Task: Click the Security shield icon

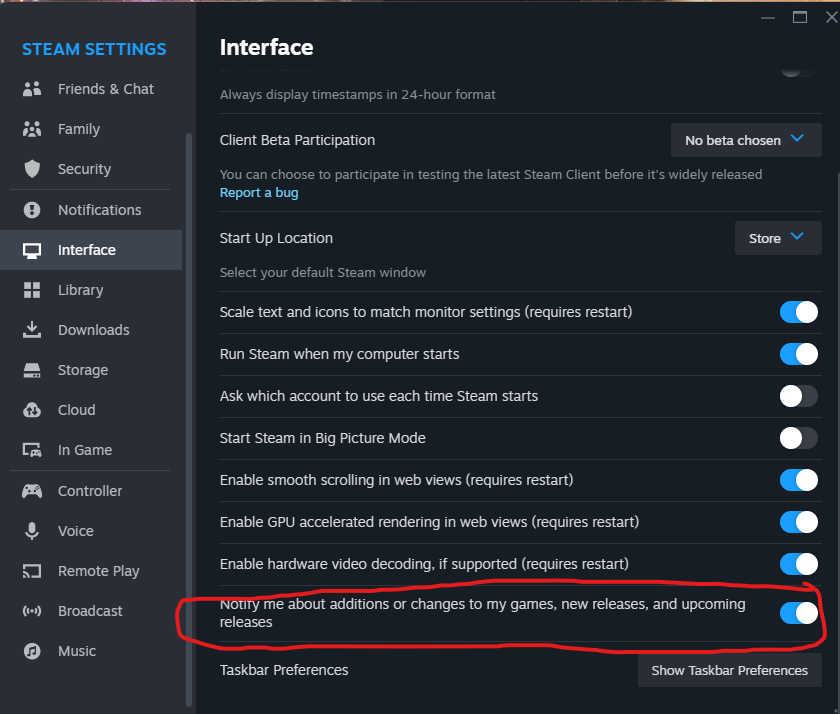Action: [32, 169]
